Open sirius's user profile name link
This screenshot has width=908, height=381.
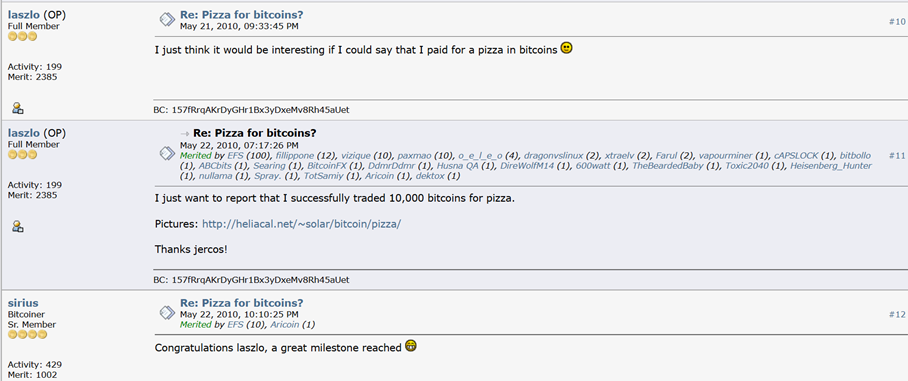tap(23, 303)
